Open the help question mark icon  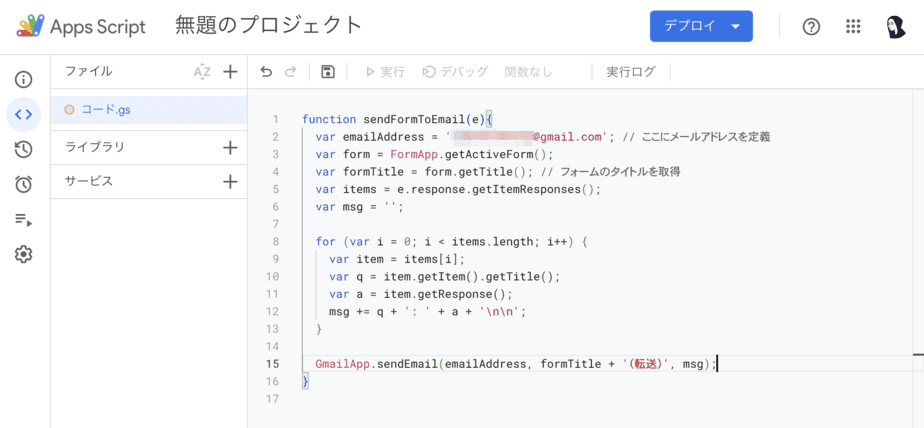click(811, 27)
